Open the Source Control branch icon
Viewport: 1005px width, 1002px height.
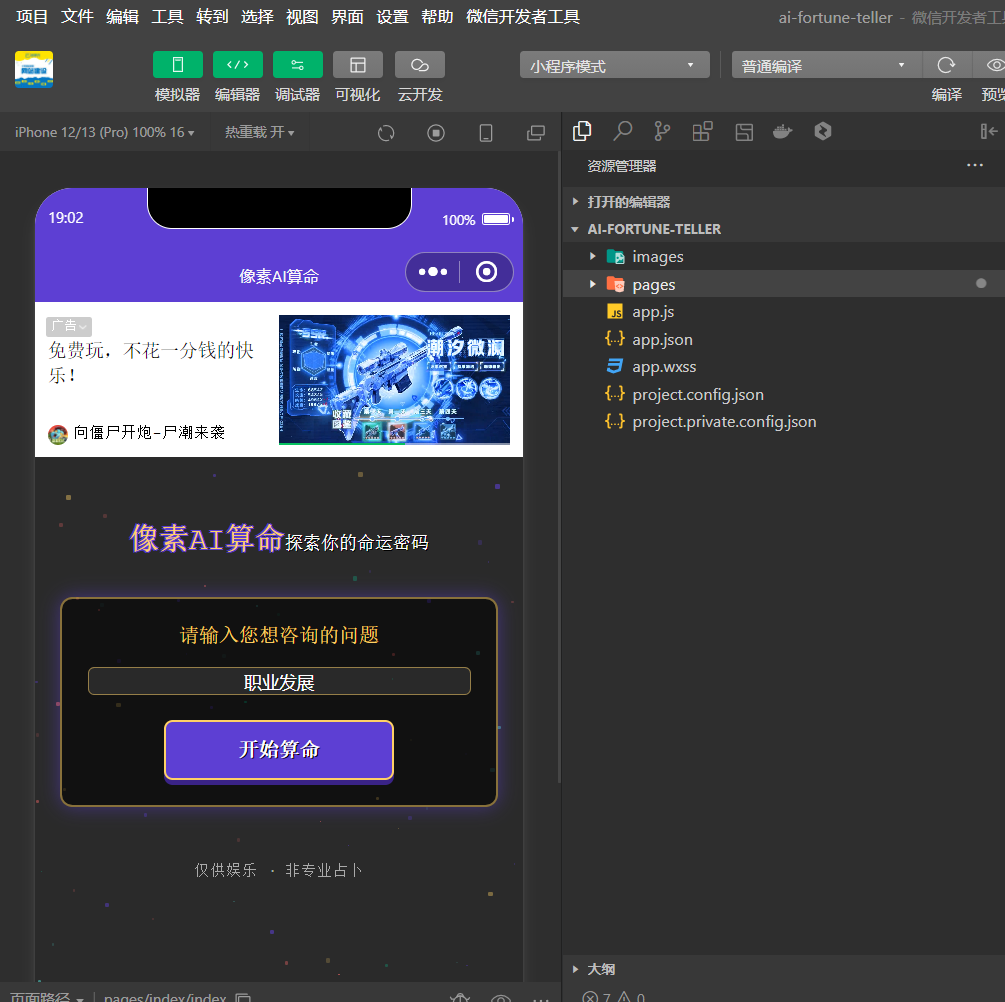coord(662,131)
